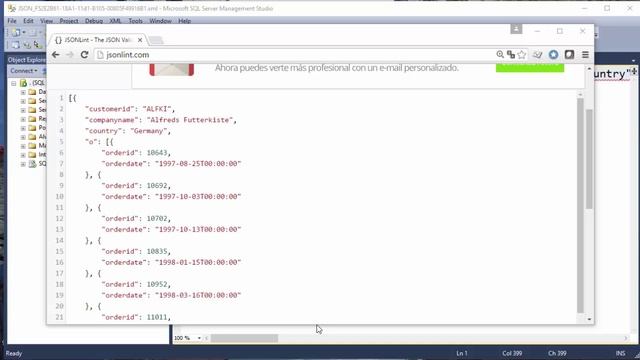Click the Chrome user profile icon
This screenshot has height=360, width=640.
click(x=516, y=29)
